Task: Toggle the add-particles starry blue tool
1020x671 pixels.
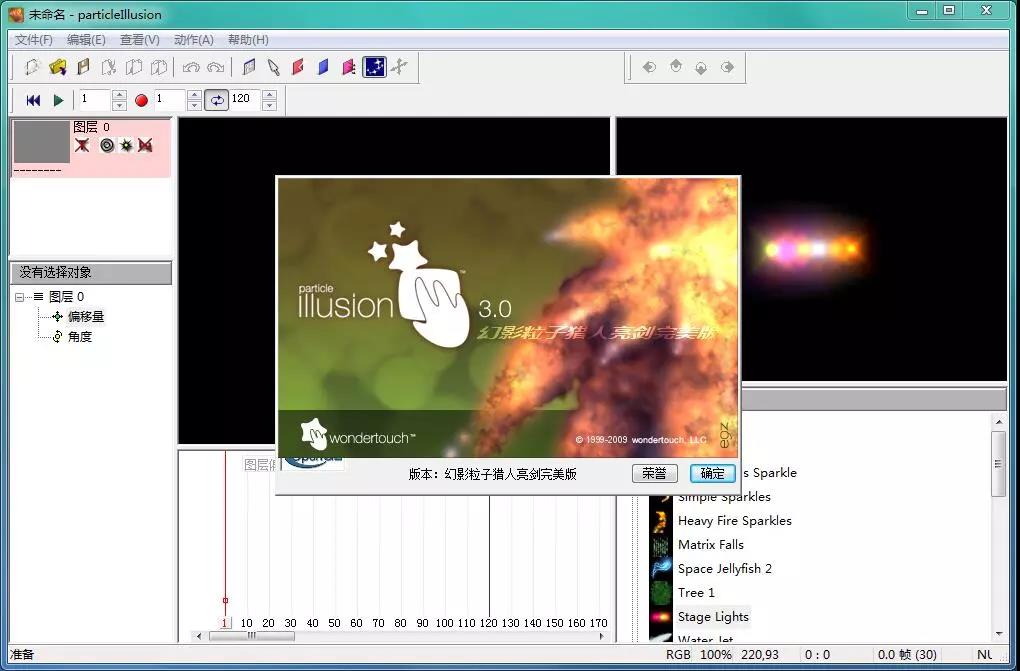Action: click(x=374, y=67)
